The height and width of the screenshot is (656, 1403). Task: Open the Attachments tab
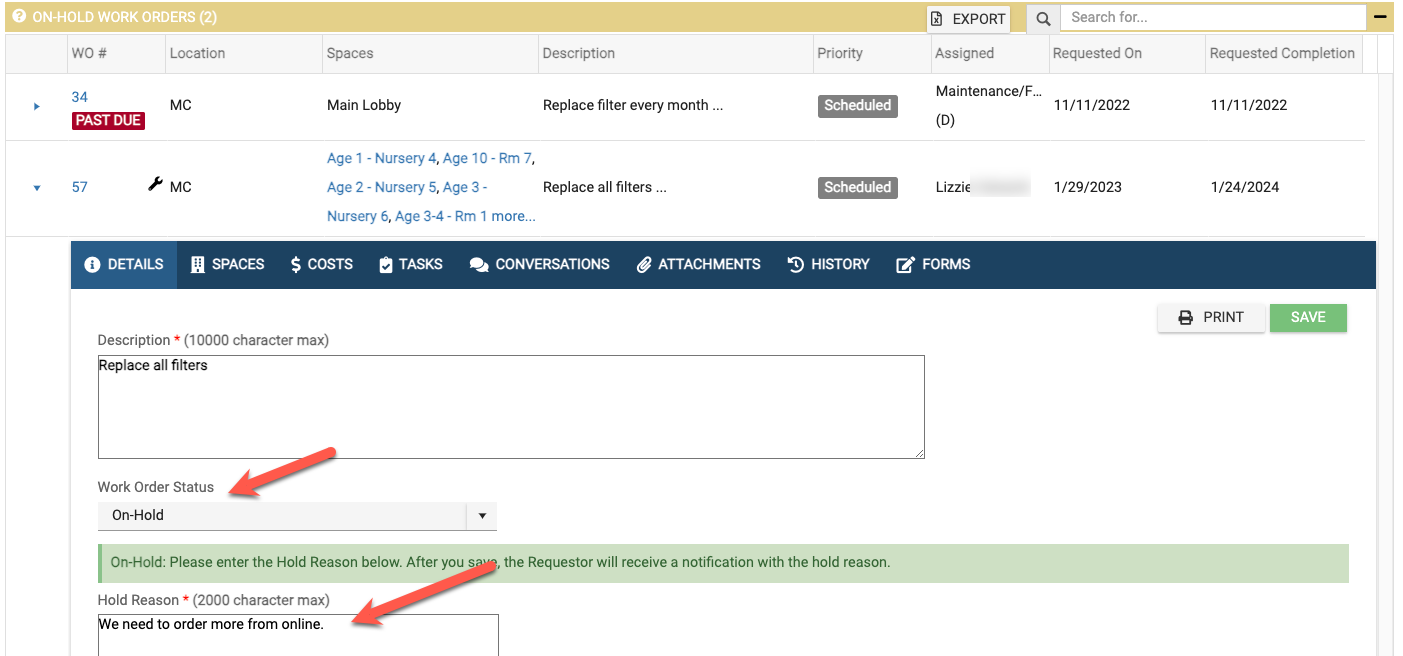pyautogui.click(x=698, y=264)
